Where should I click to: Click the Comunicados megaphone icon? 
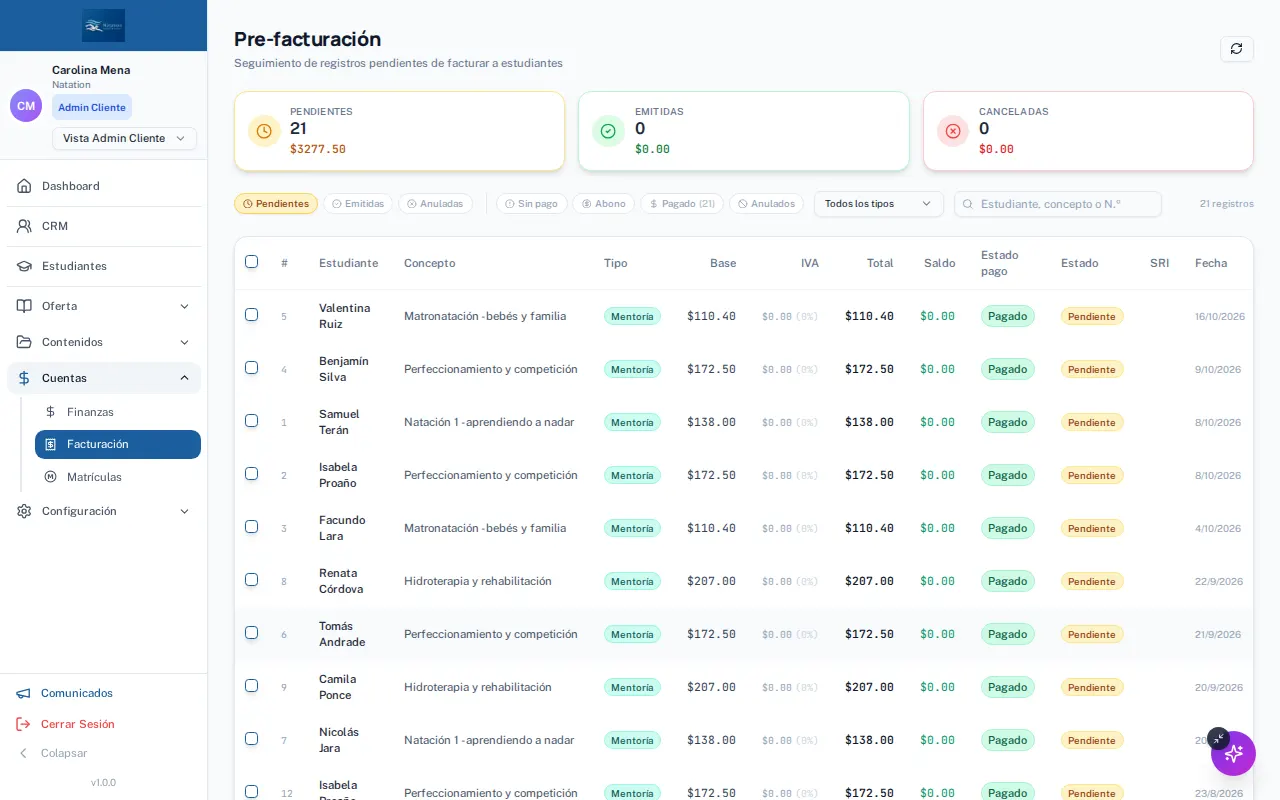pyautogui.click(x=23, y=693)
